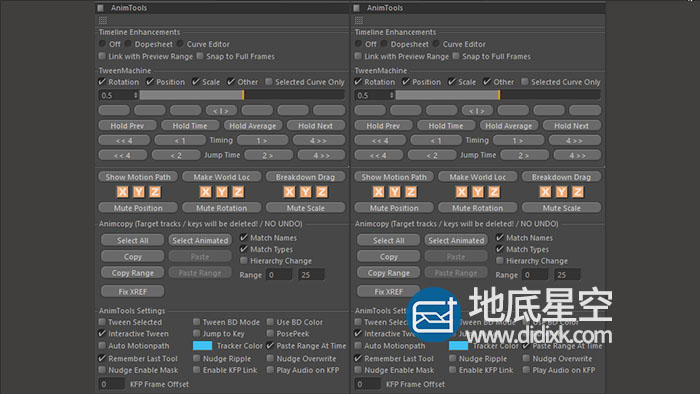The height and width of the screenshot is (394, 700).
Task: Toggle X axis under Show Motion Path, right panel
Action: pyautogui.click(x=379, y=192)
